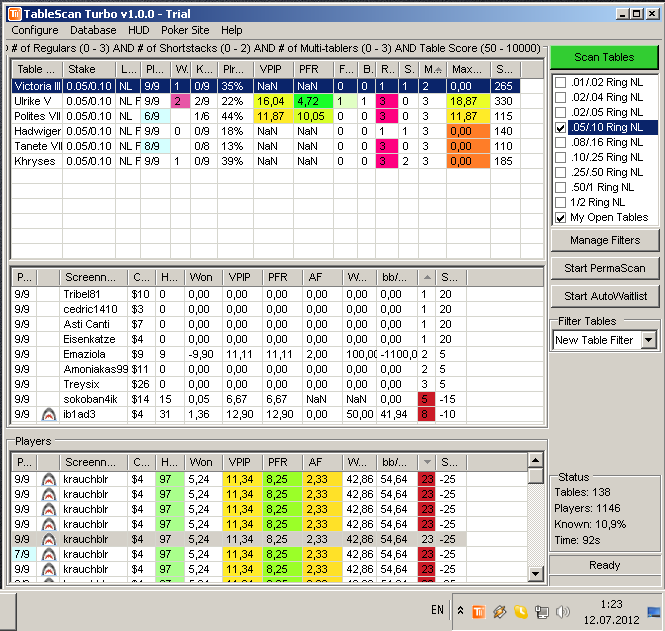Click Players list scrollbar up arrow
665x631 pixels.
pyautogui.click(x=536, y=461)
